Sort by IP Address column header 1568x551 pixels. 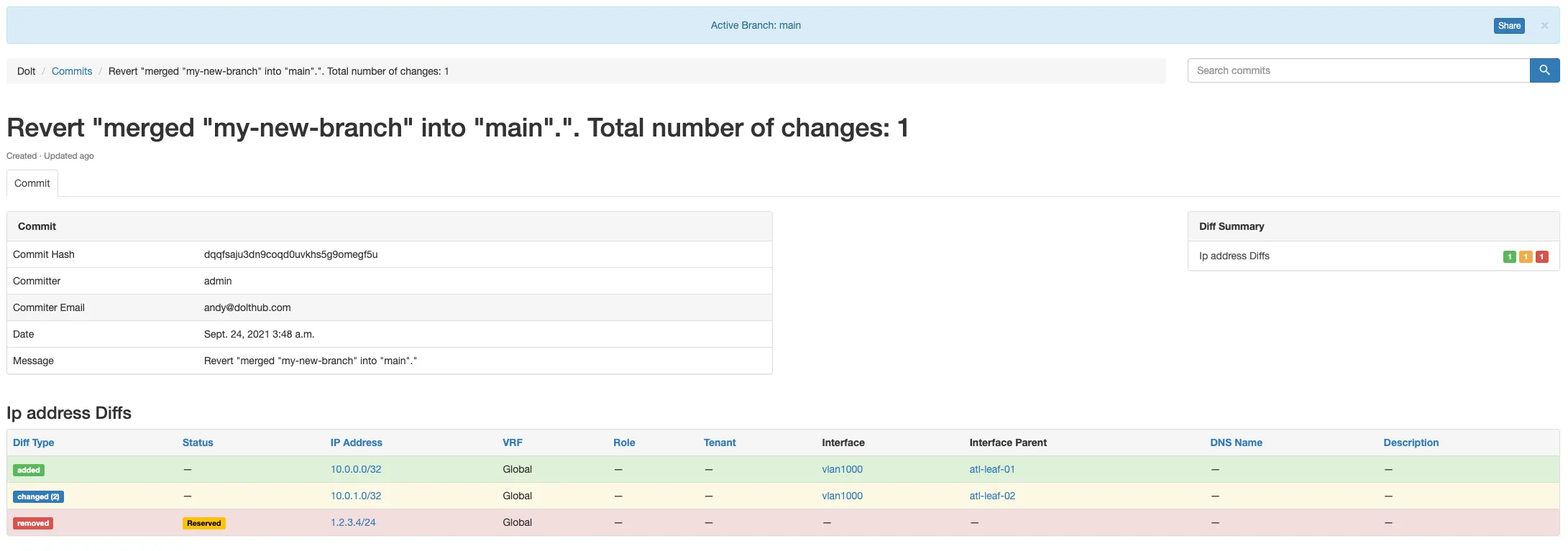356,443
